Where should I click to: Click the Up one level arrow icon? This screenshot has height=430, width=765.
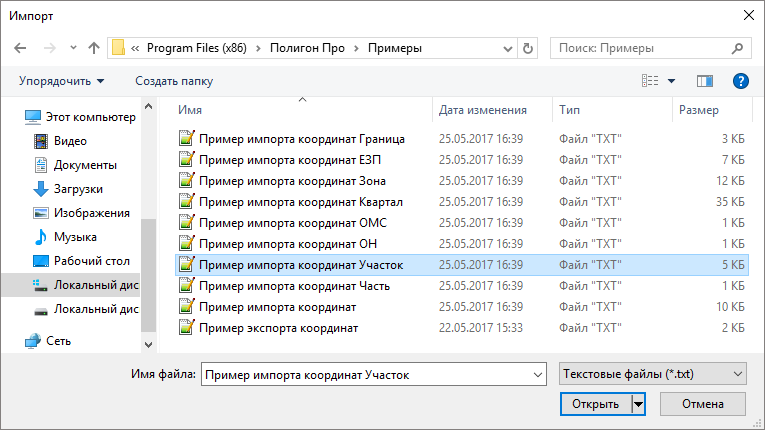(x=94, y=48)
